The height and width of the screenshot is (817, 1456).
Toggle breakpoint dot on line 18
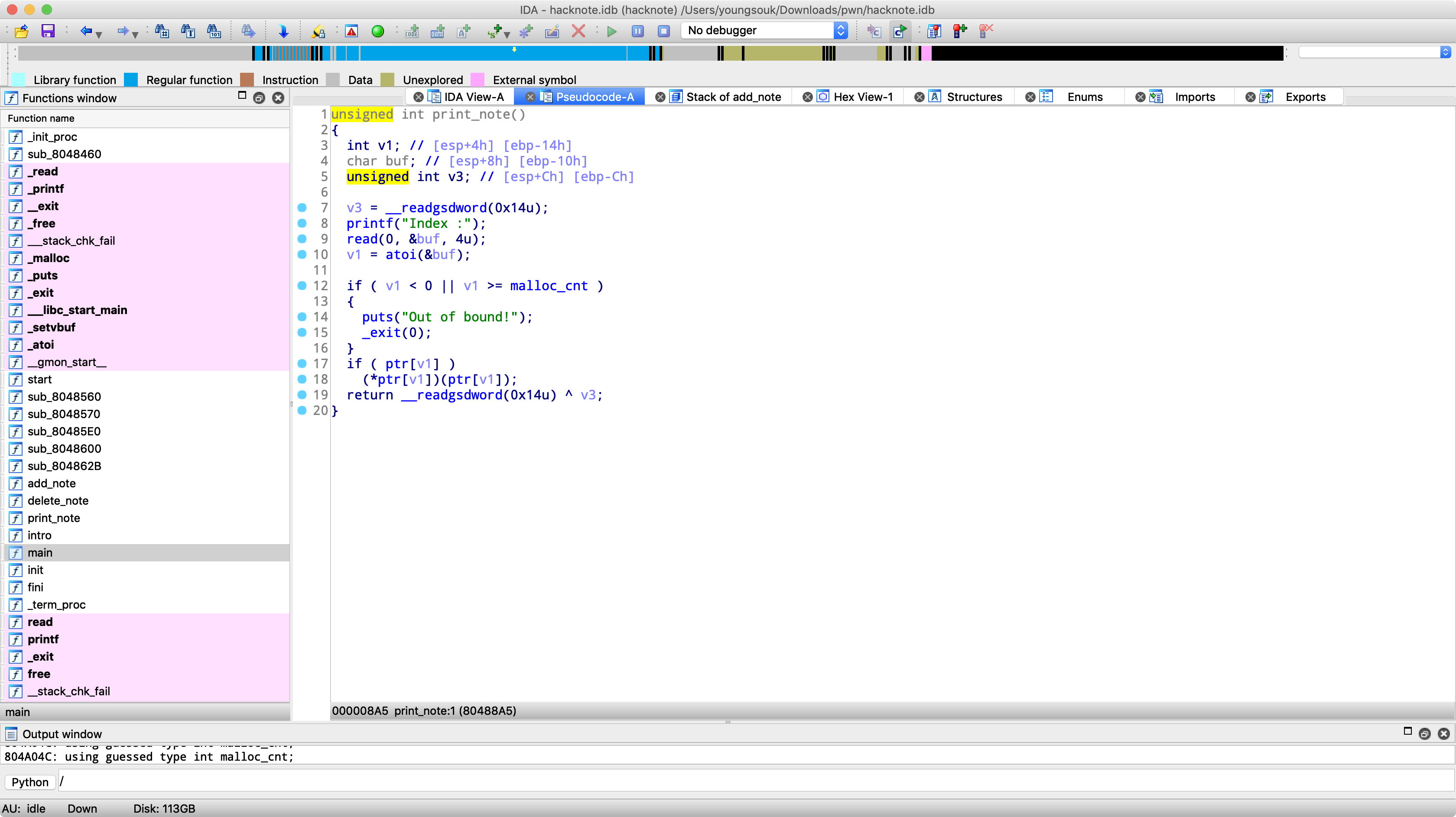(302, 379)
